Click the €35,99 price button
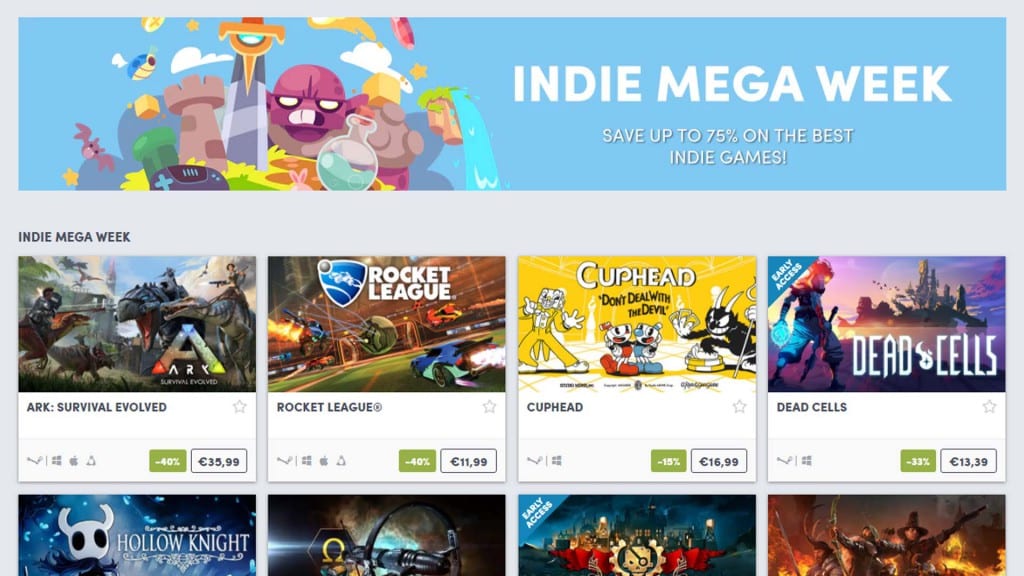Screen dimensions: 1024x576 219,461
